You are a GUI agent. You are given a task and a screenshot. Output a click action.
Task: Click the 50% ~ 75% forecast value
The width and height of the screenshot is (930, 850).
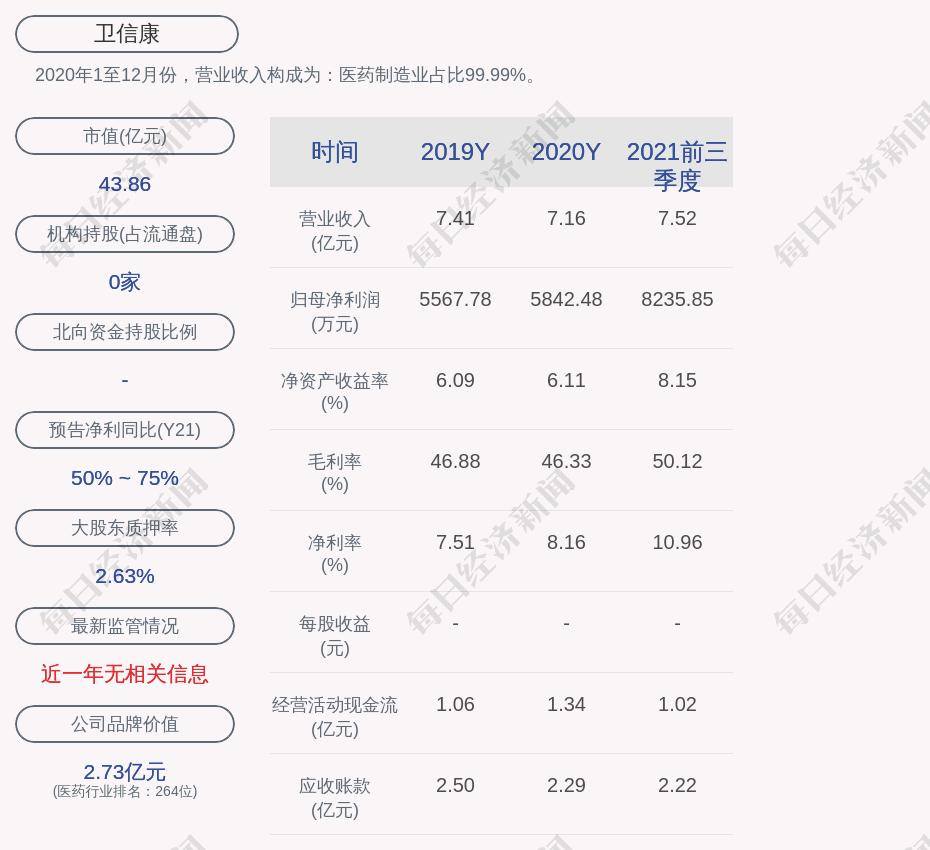coord(125,478)
